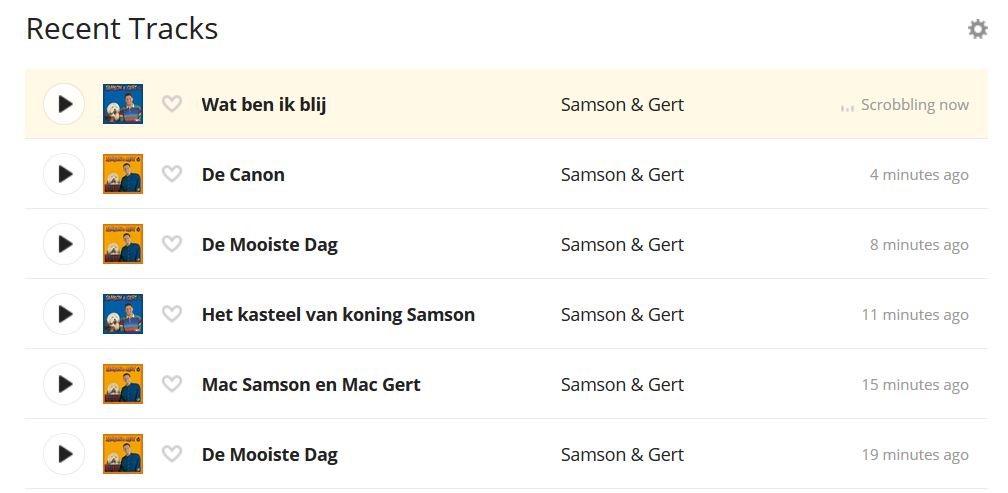Mark "Het kasteel van koning Samson" as loved
Viewport: 1008px width, 493px height.
pos(172,314)
